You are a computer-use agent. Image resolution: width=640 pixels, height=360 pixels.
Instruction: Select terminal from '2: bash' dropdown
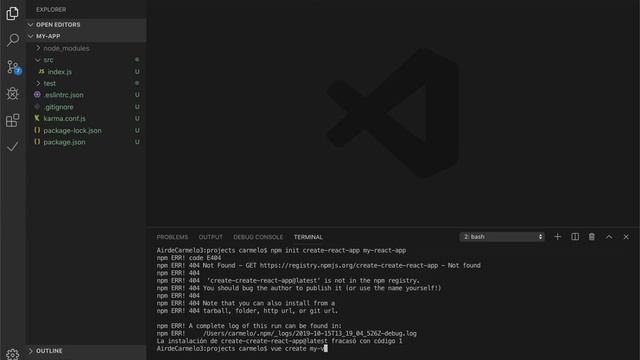pyautogui.click(x=502, y=237)
